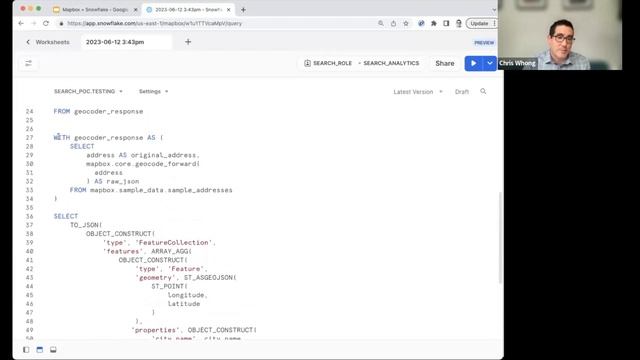The height and width of the screenshot is (360, 640).
Task: Switch to Mapbox + Snowflake browser tab
Action: tap(95, 9)
